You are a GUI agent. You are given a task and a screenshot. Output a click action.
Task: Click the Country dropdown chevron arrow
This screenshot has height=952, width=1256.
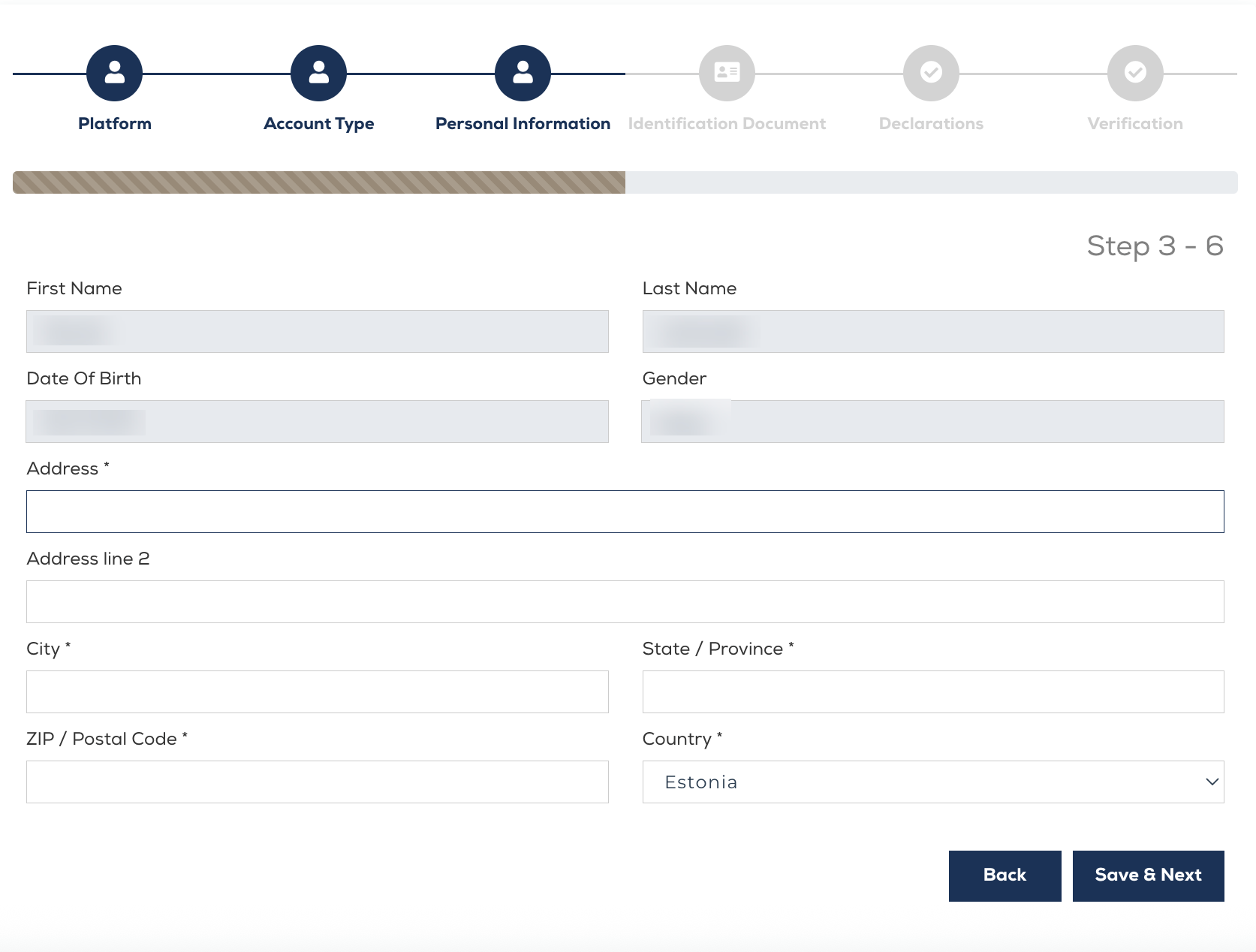click(x=1211, y=782)
